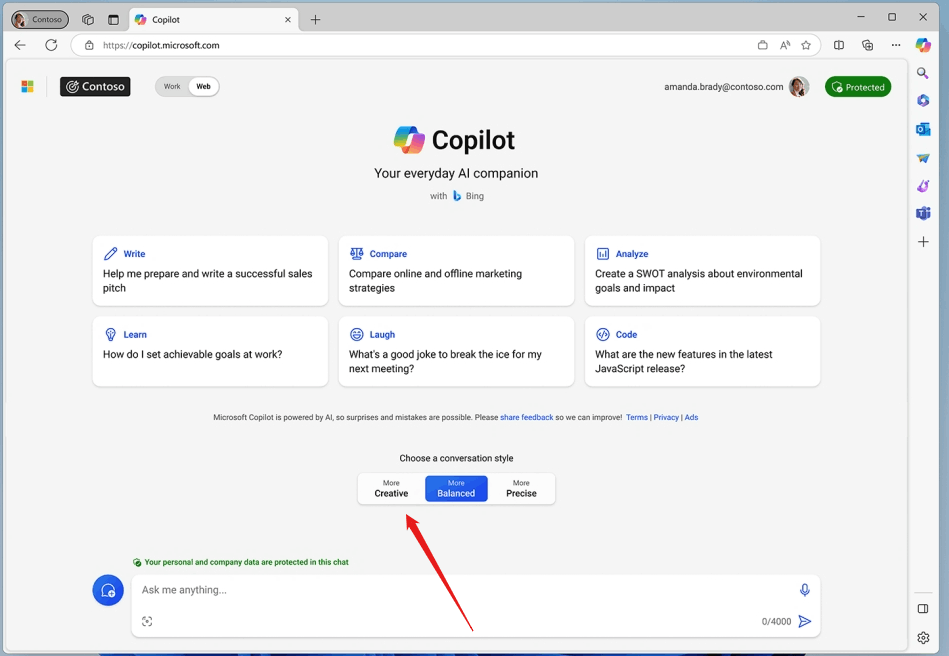Open the Terms link
The image size is (949, 656).
coord(637,417)
